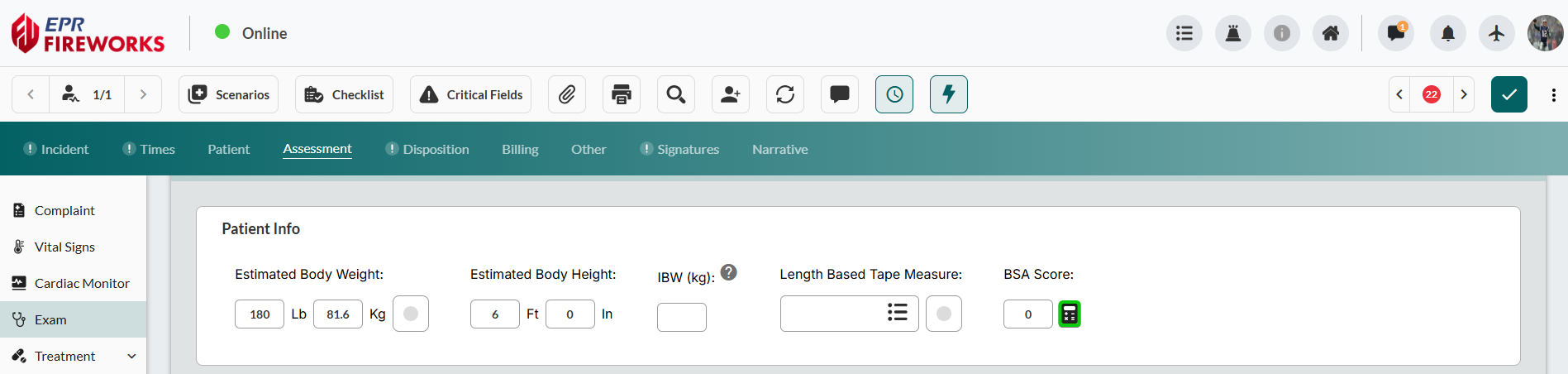Click the lightning bolt quick action icon
1568x374 pixels.
[949, 94]
